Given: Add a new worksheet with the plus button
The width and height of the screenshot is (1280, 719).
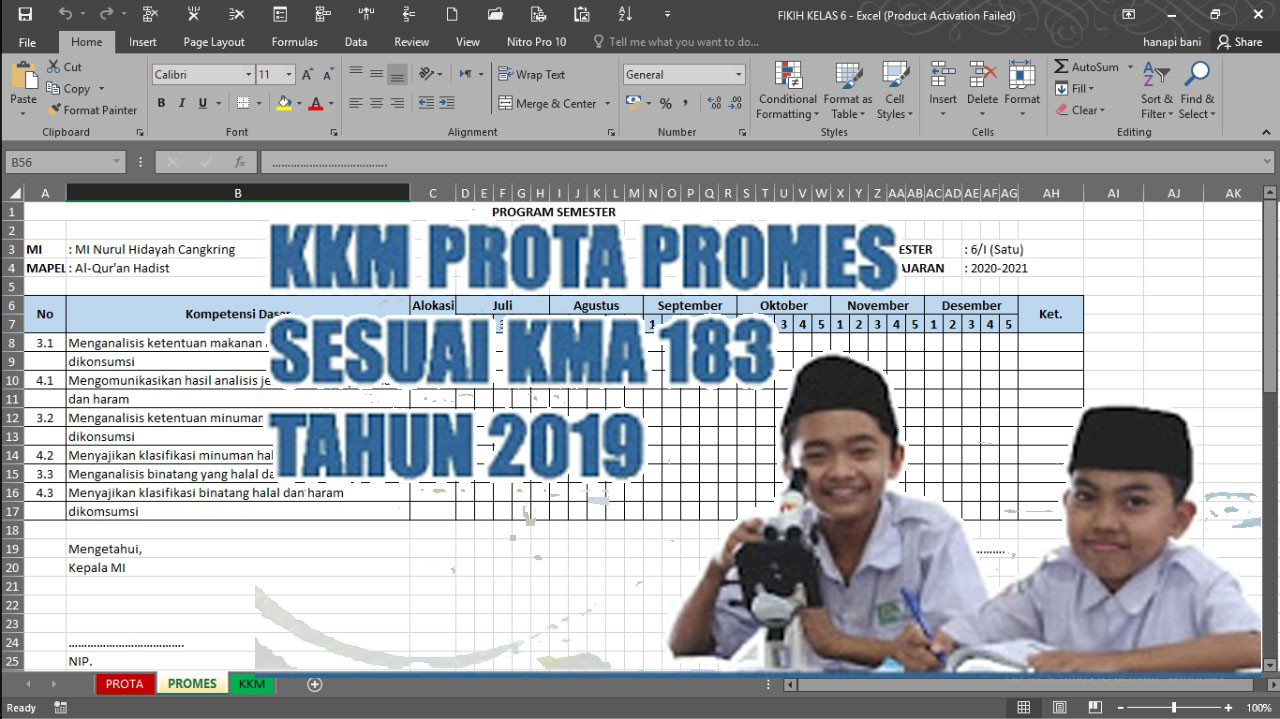Looking at the screenshot, I should pyautogui.click(x=314, y=683).
